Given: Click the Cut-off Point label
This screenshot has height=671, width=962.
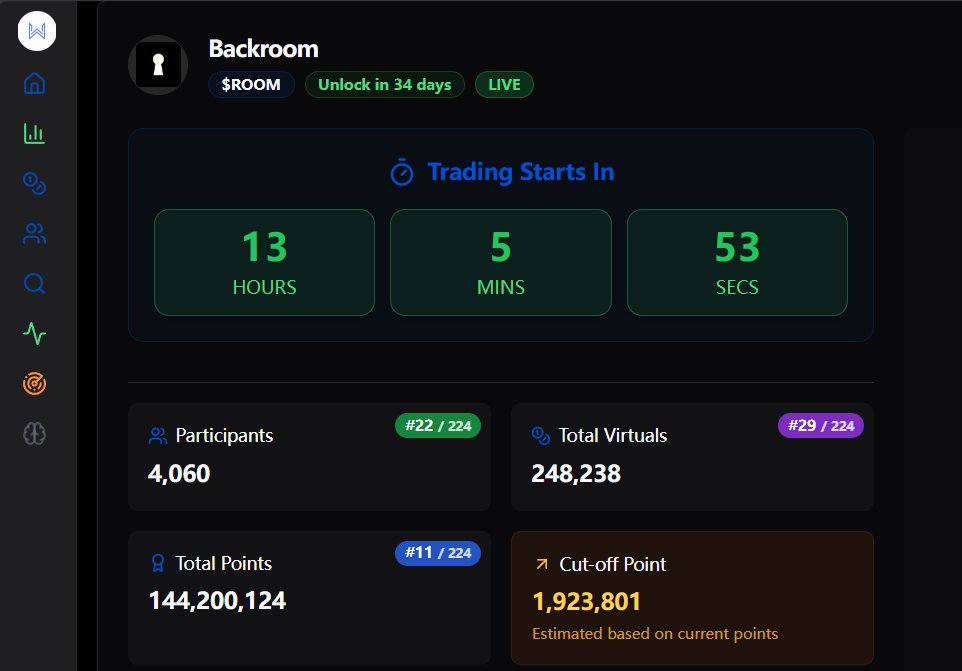Looking at the screenshot, I should tap(613, 564).
